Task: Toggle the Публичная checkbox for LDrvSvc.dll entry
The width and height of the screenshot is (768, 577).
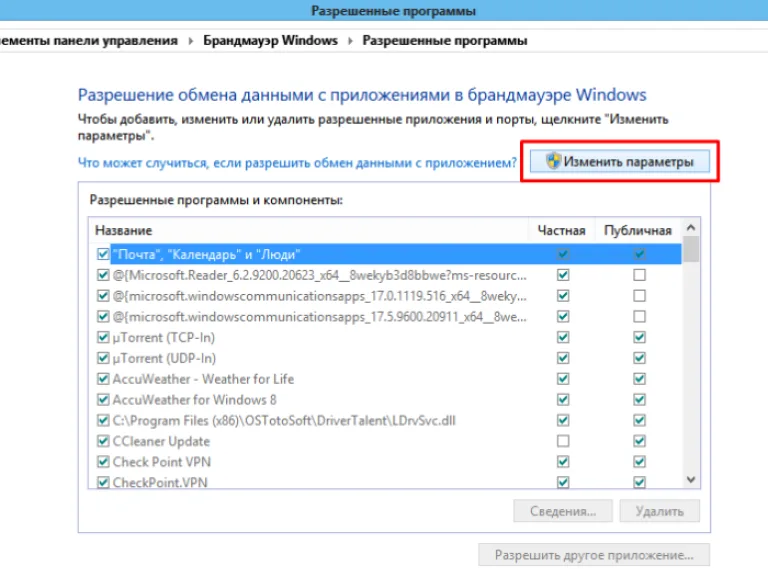Action: 639,420
